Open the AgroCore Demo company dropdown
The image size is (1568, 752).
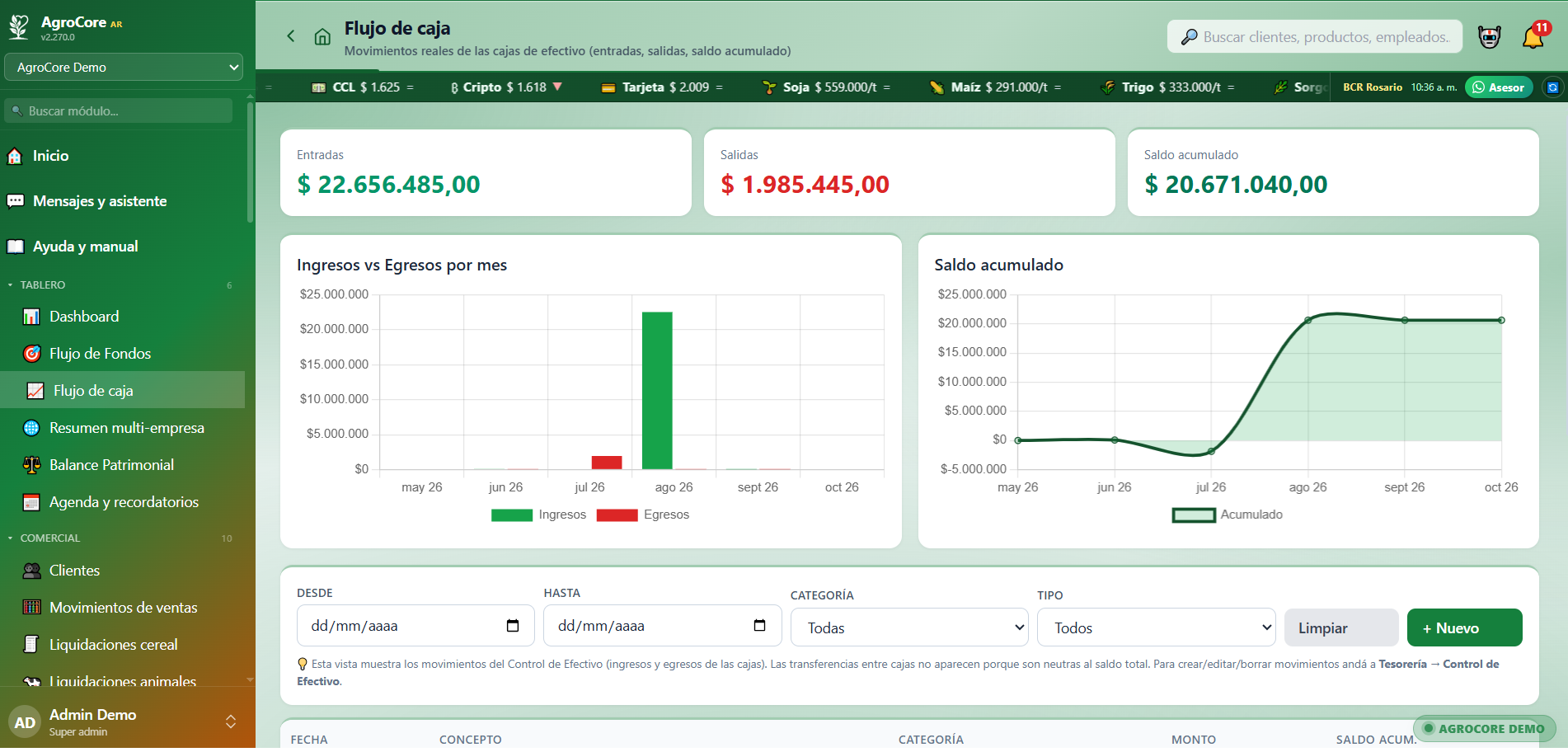[124, 68]
